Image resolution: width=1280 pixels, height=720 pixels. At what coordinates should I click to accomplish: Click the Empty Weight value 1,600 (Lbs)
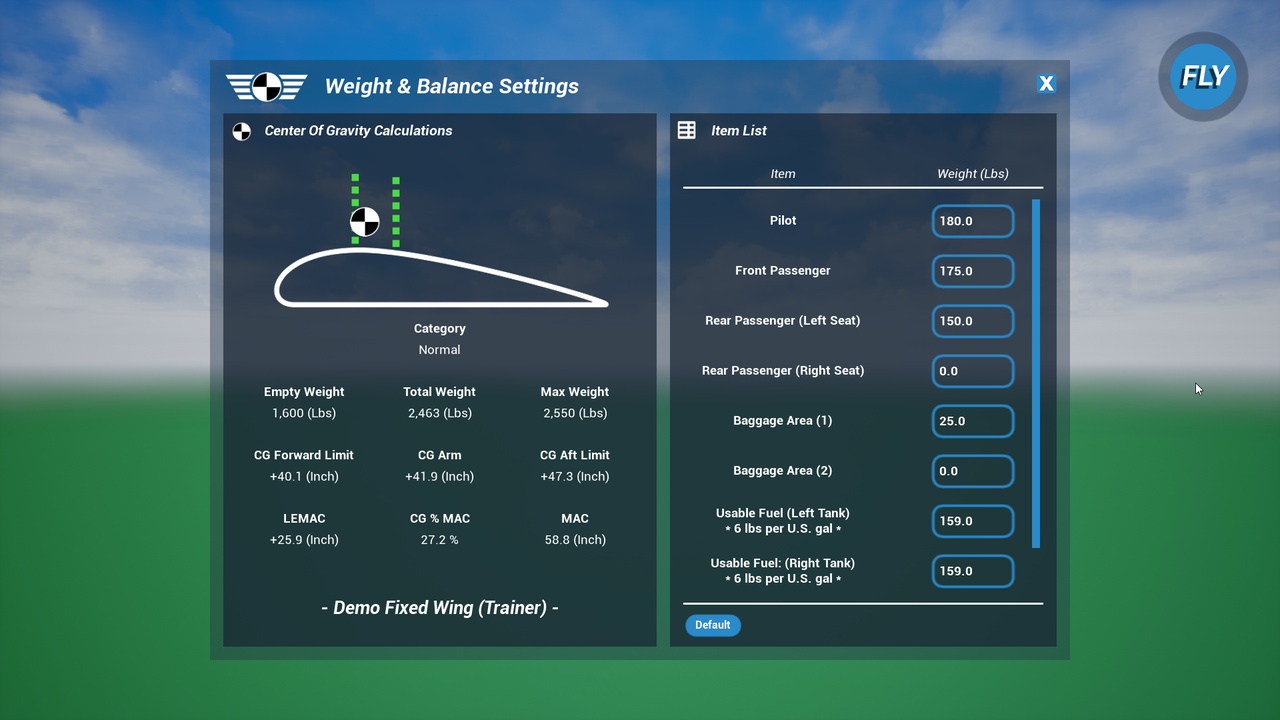point(304,413)
